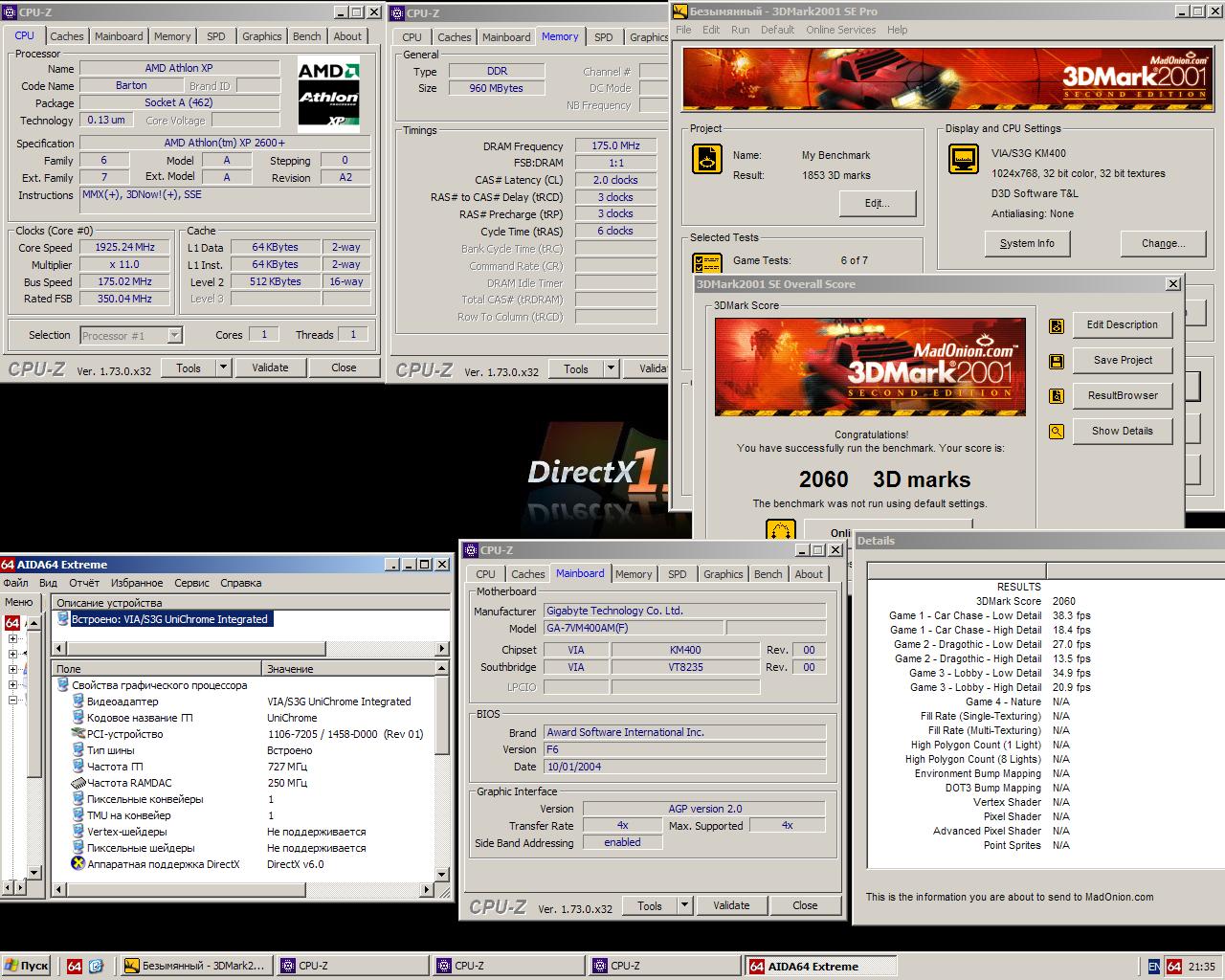Viewport: 1225px width, 980px height.
Task: Select Graphics tab in CPU-Z Mainboard window
Action: point(724,574)
